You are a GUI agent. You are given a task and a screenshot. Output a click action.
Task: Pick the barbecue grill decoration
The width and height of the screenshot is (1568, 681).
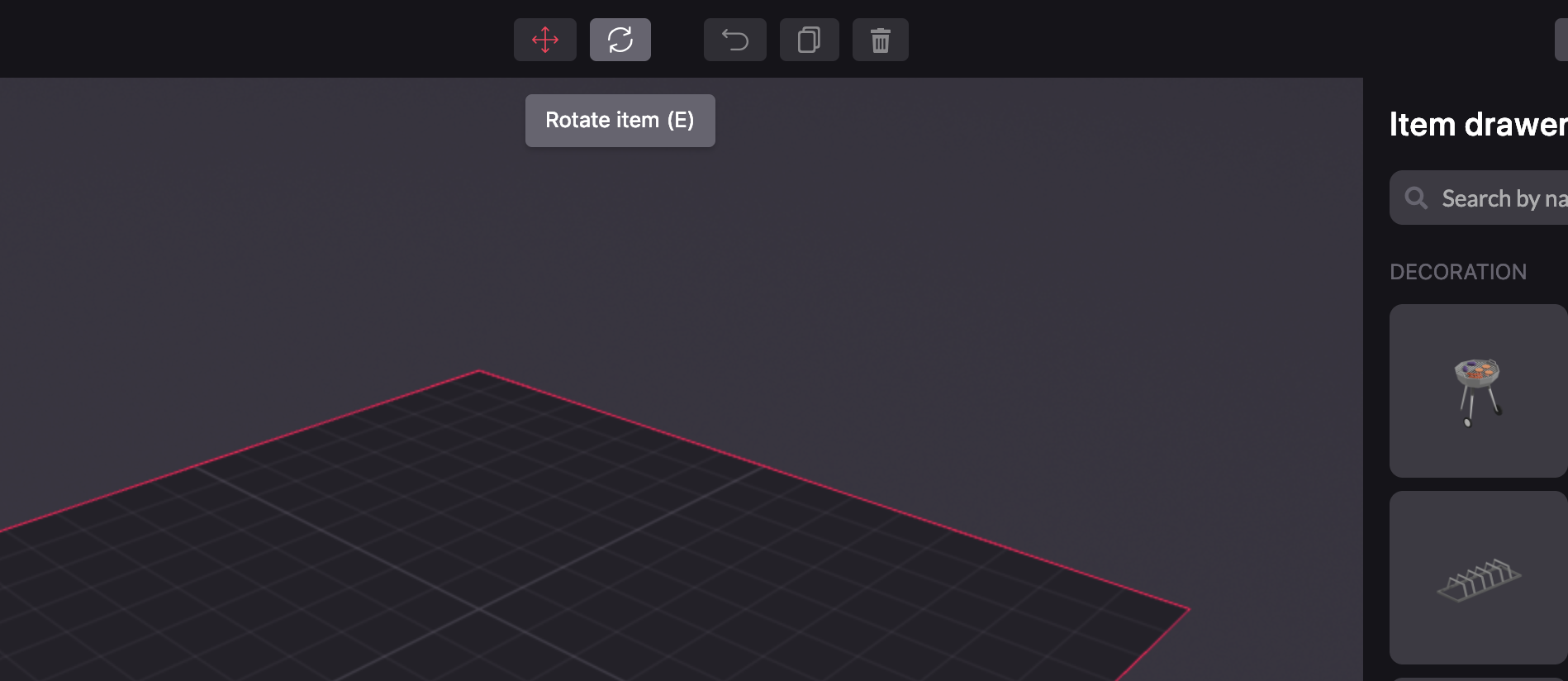point(1479,391)
